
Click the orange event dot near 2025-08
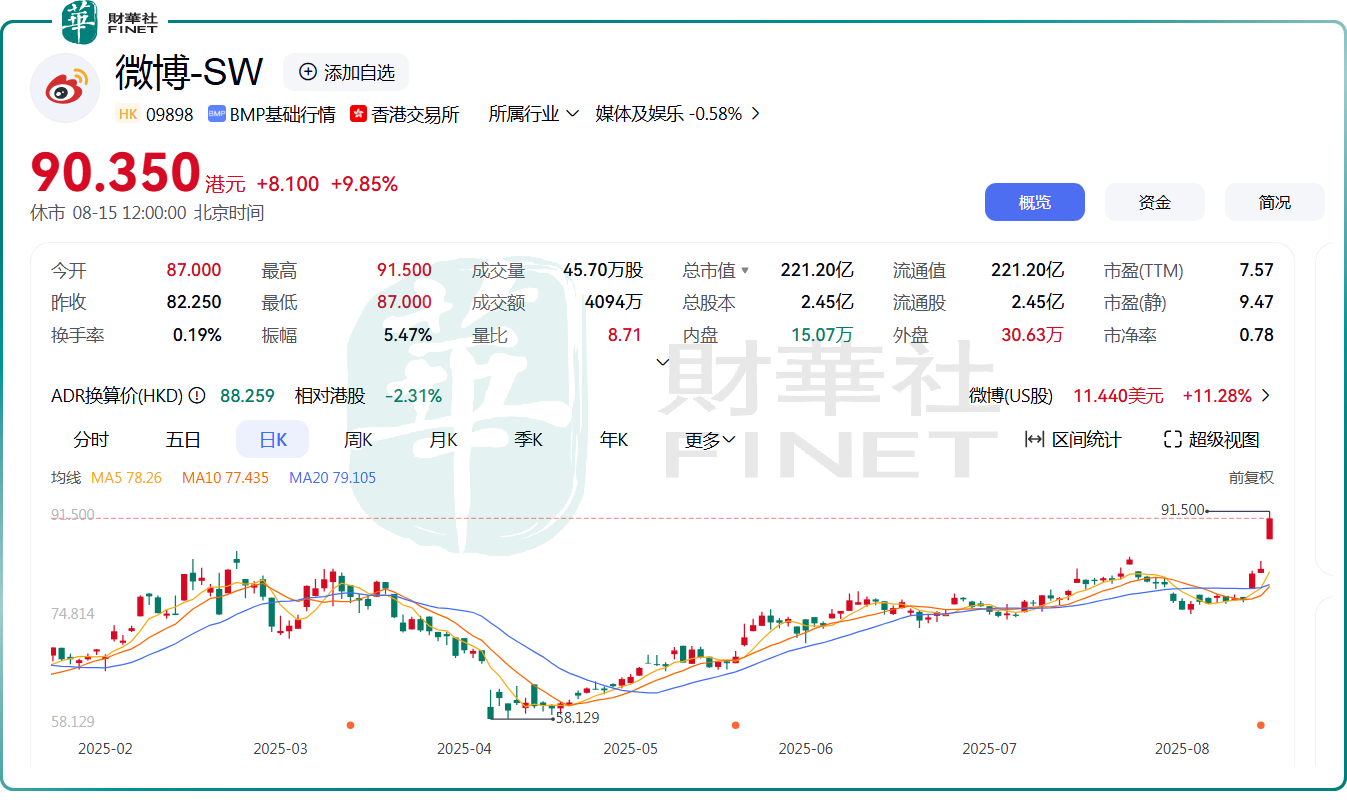click(x=1261, y=725)
